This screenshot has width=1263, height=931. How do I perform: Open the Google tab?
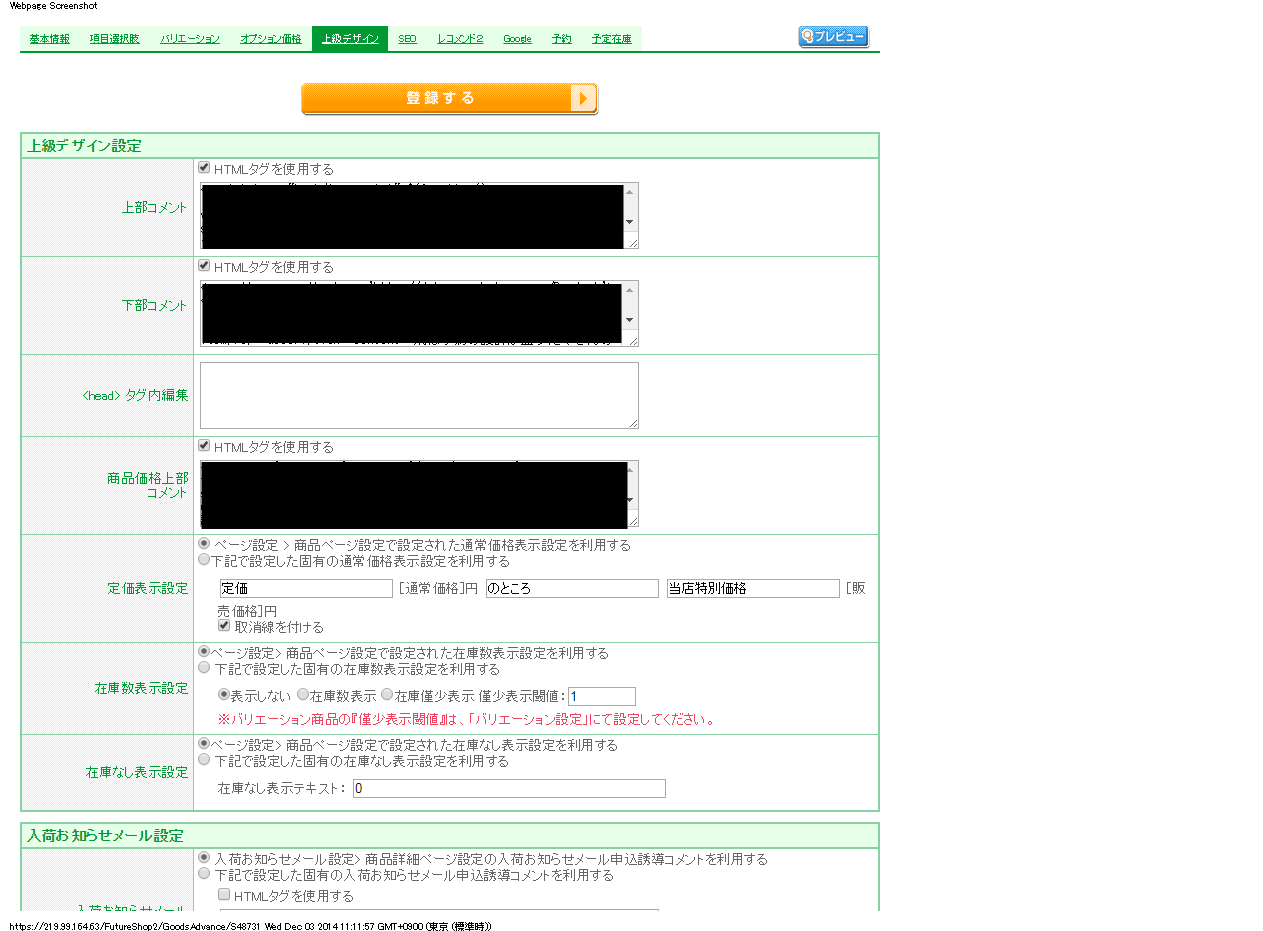pos(517,39)
